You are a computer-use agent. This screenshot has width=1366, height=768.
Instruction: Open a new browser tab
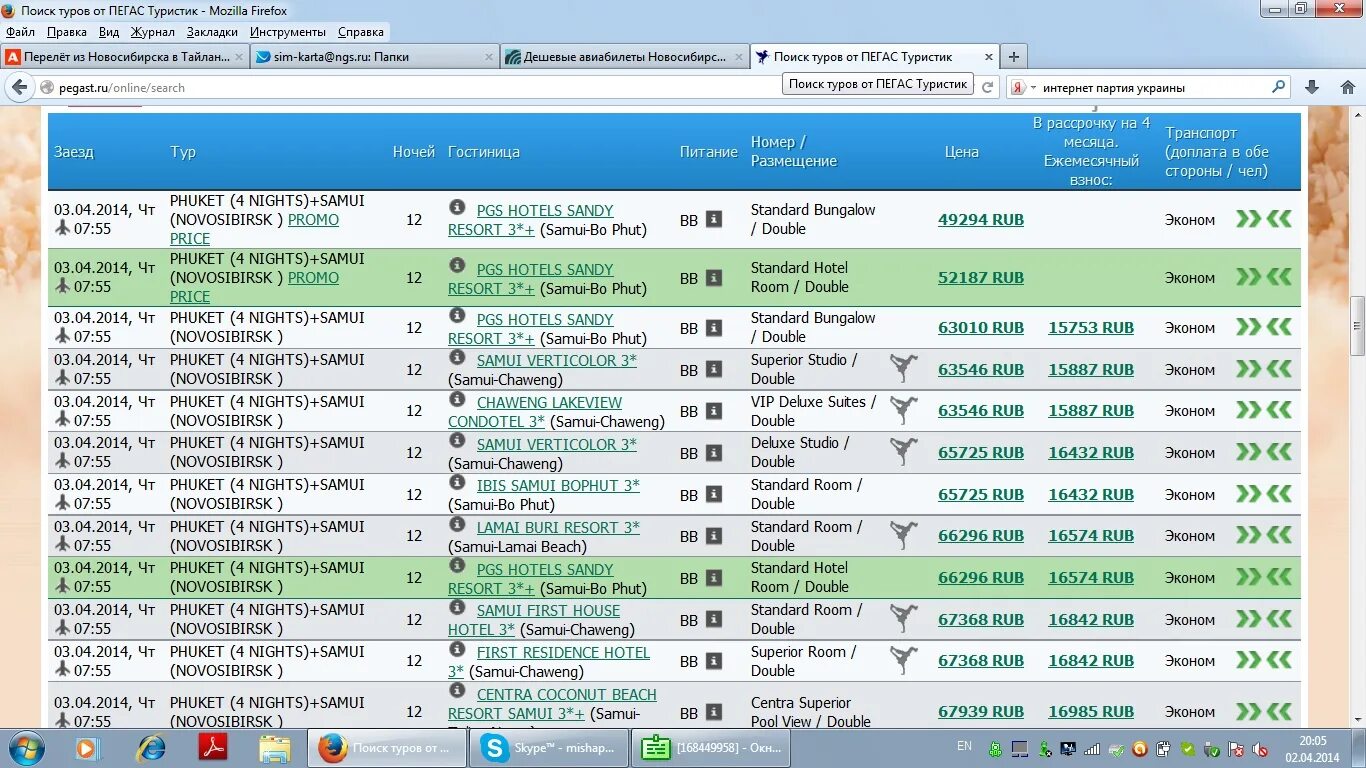(1013, 57)
